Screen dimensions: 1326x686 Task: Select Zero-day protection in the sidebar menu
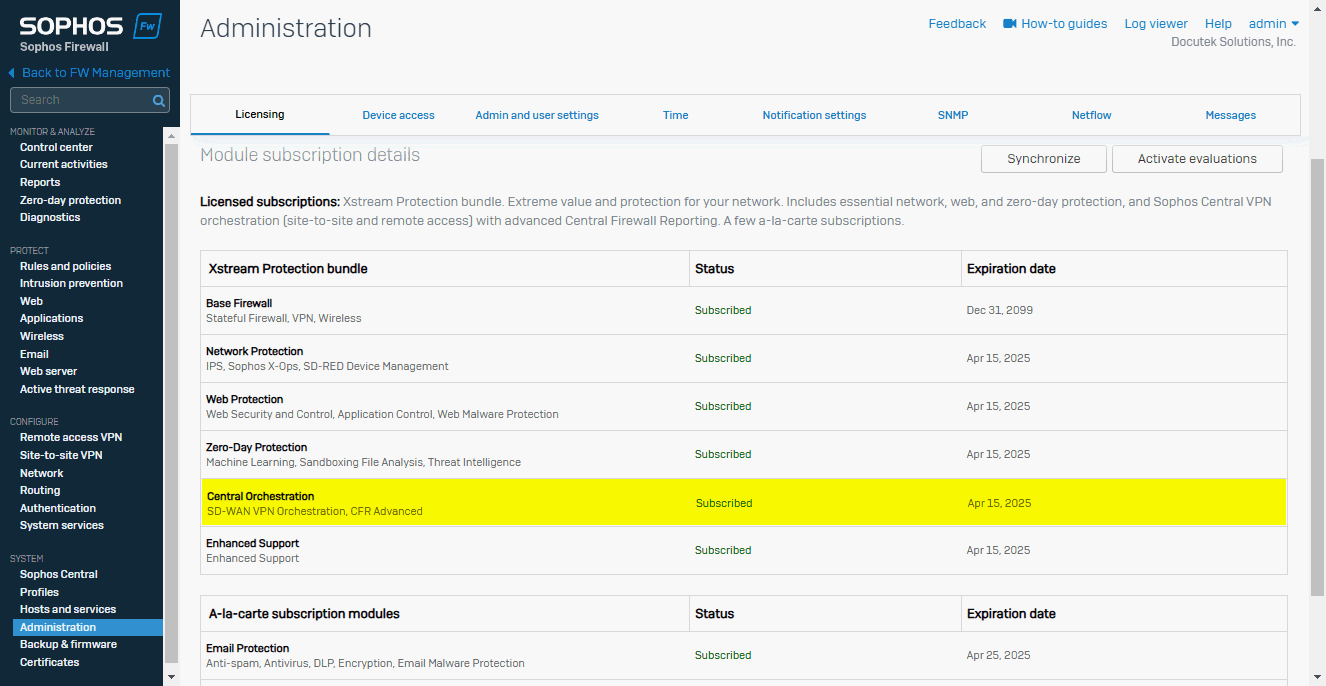click(70, 200)
